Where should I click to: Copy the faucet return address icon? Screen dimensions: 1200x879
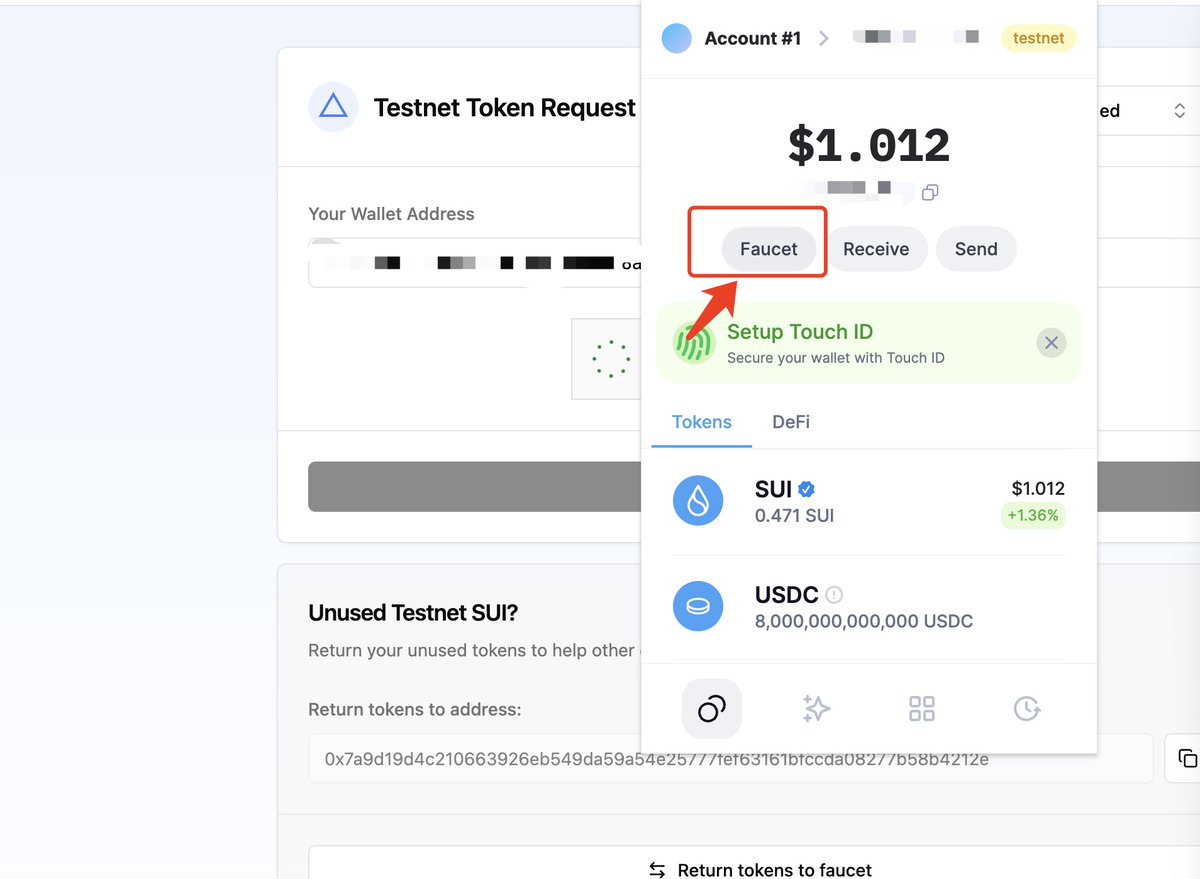(x=1187, y=758)
